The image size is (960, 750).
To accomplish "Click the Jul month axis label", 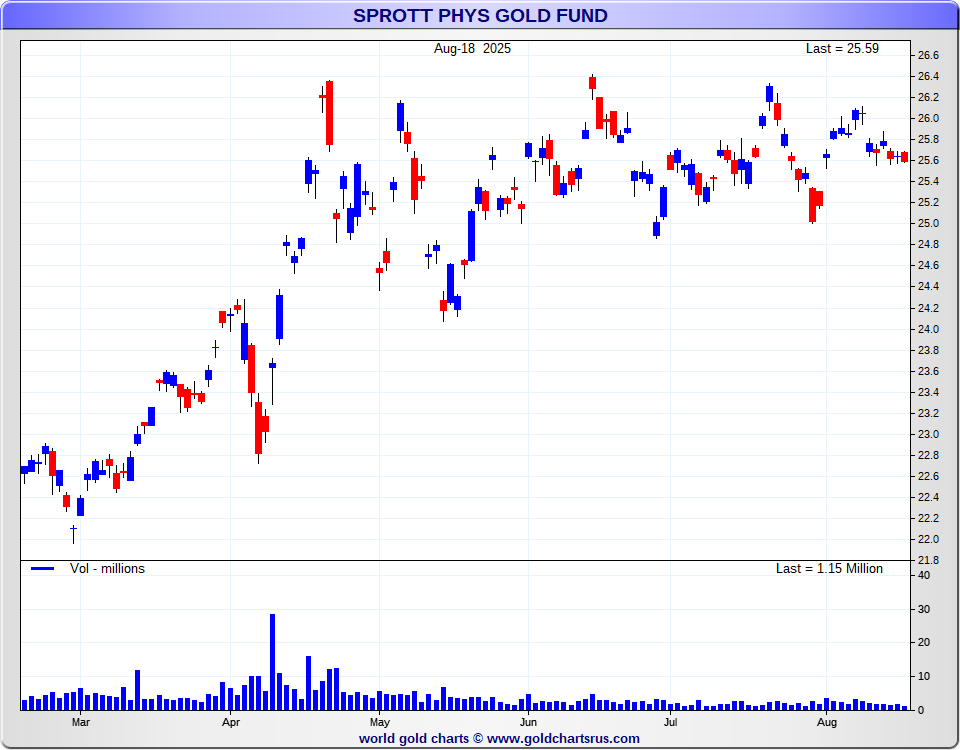I will [x=670, y=722].
